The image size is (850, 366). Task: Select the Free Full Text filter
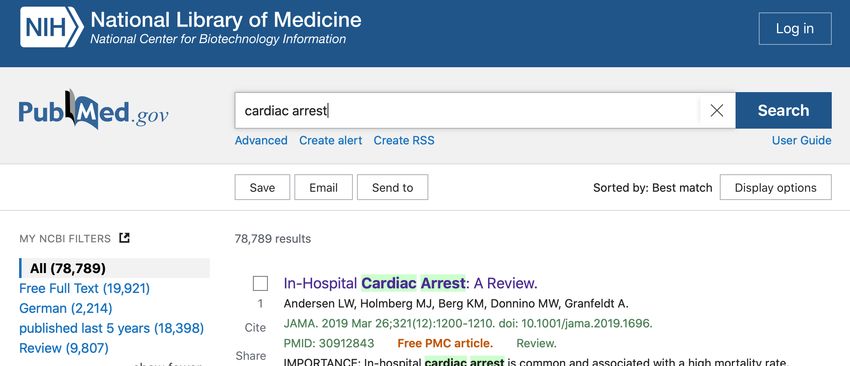[85, 288]
